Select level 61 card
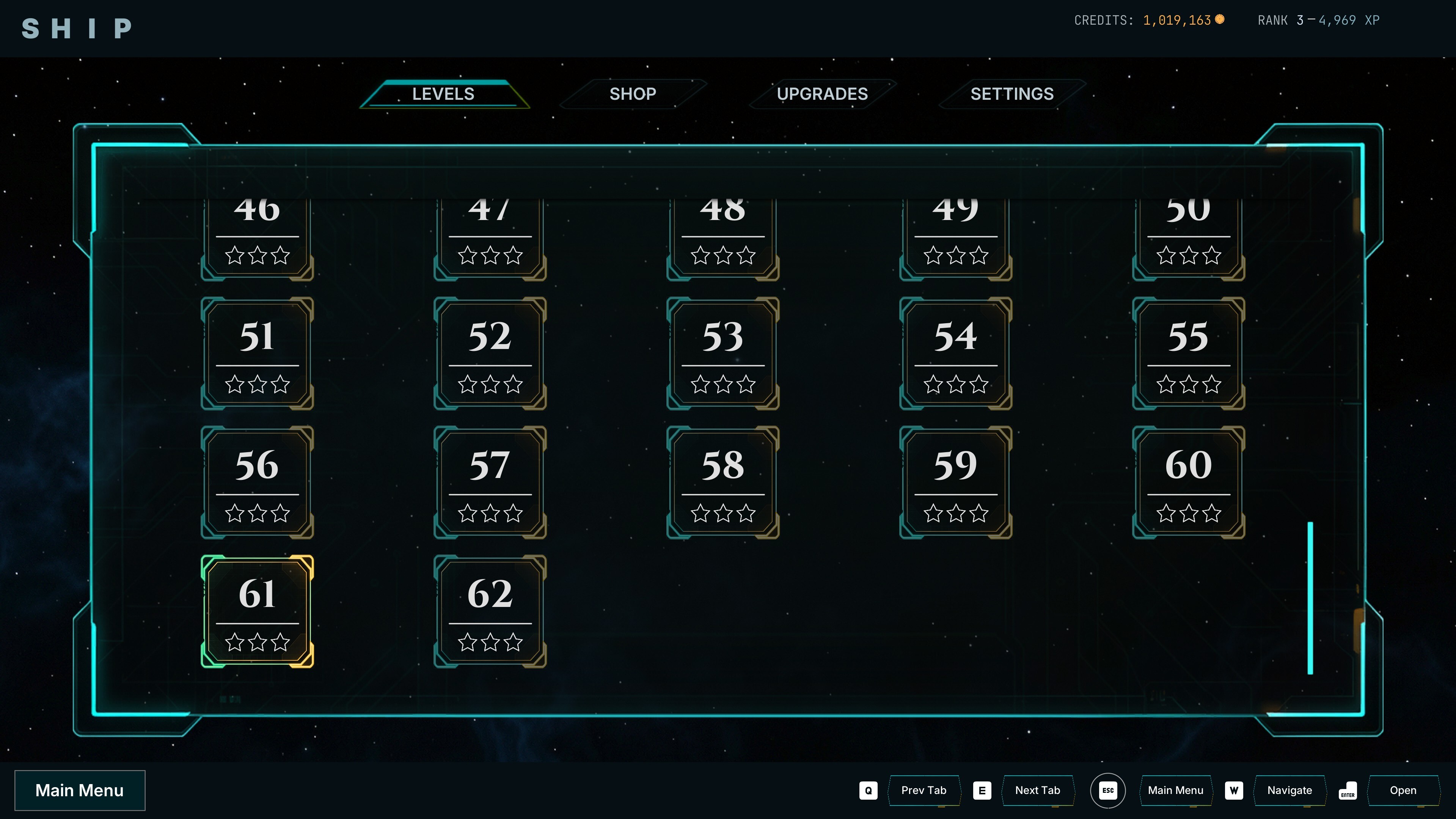The image size is (1456, 819). (x=257, y=611)
